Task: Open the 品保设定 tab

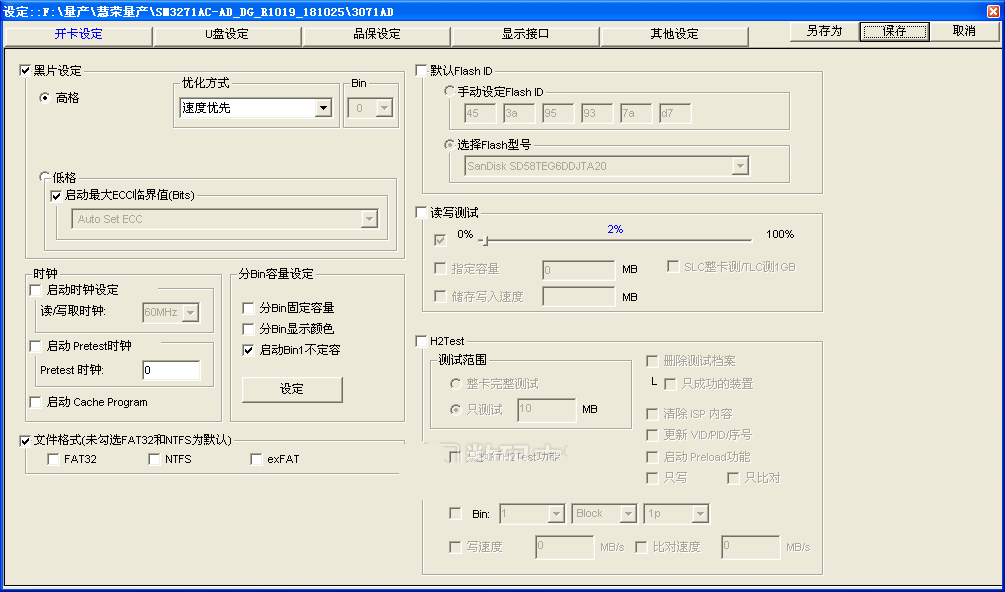Action: click(376, 34)
